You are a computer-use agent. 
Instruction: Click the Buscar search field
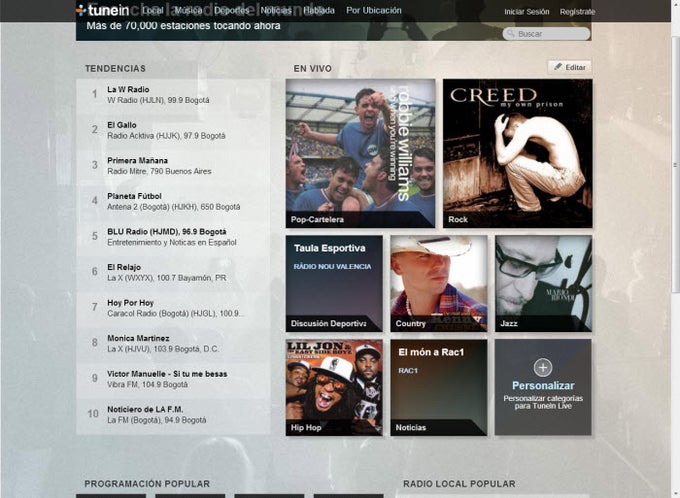[546, 33]
